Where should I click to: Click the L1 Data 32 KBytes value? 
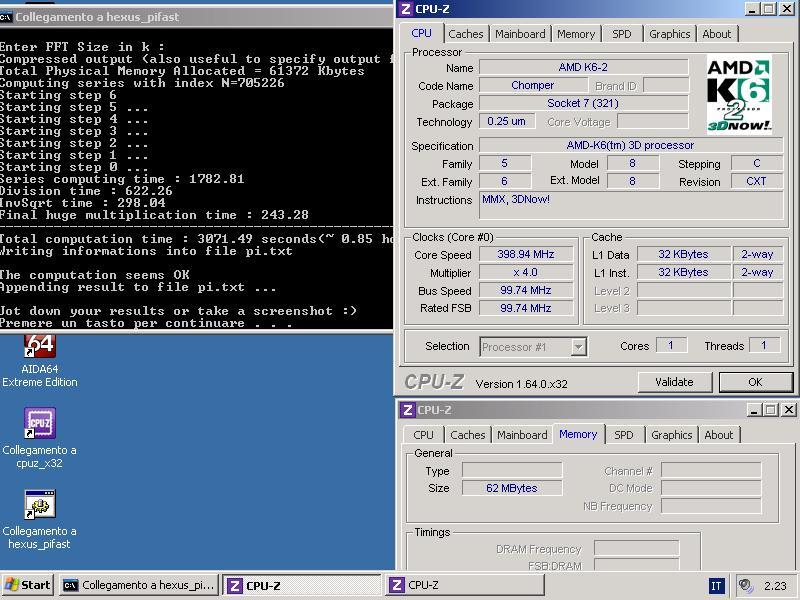(x=683, y=254)
